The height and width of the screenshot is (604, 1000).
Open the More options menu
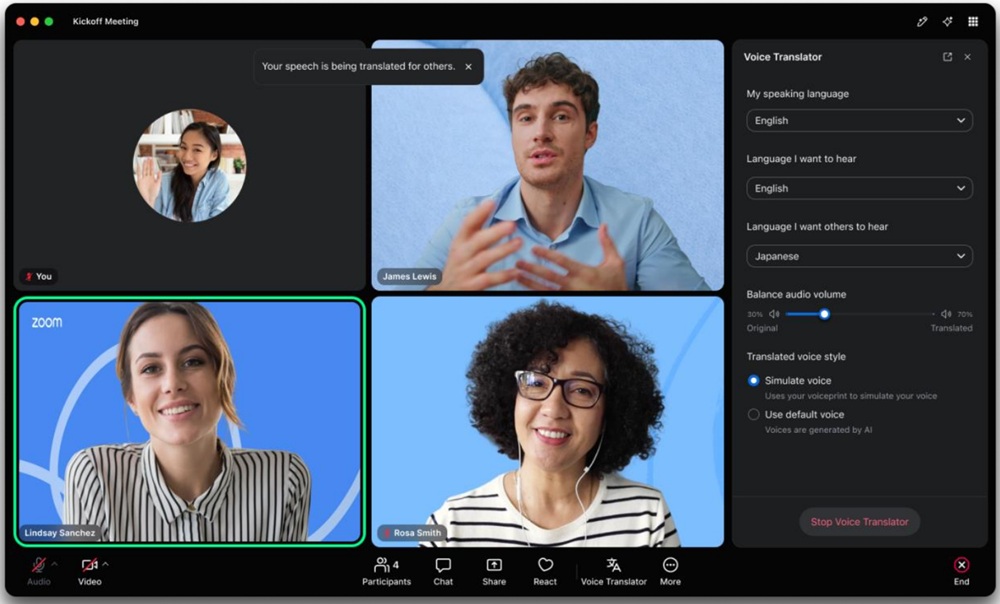(670, 571)
